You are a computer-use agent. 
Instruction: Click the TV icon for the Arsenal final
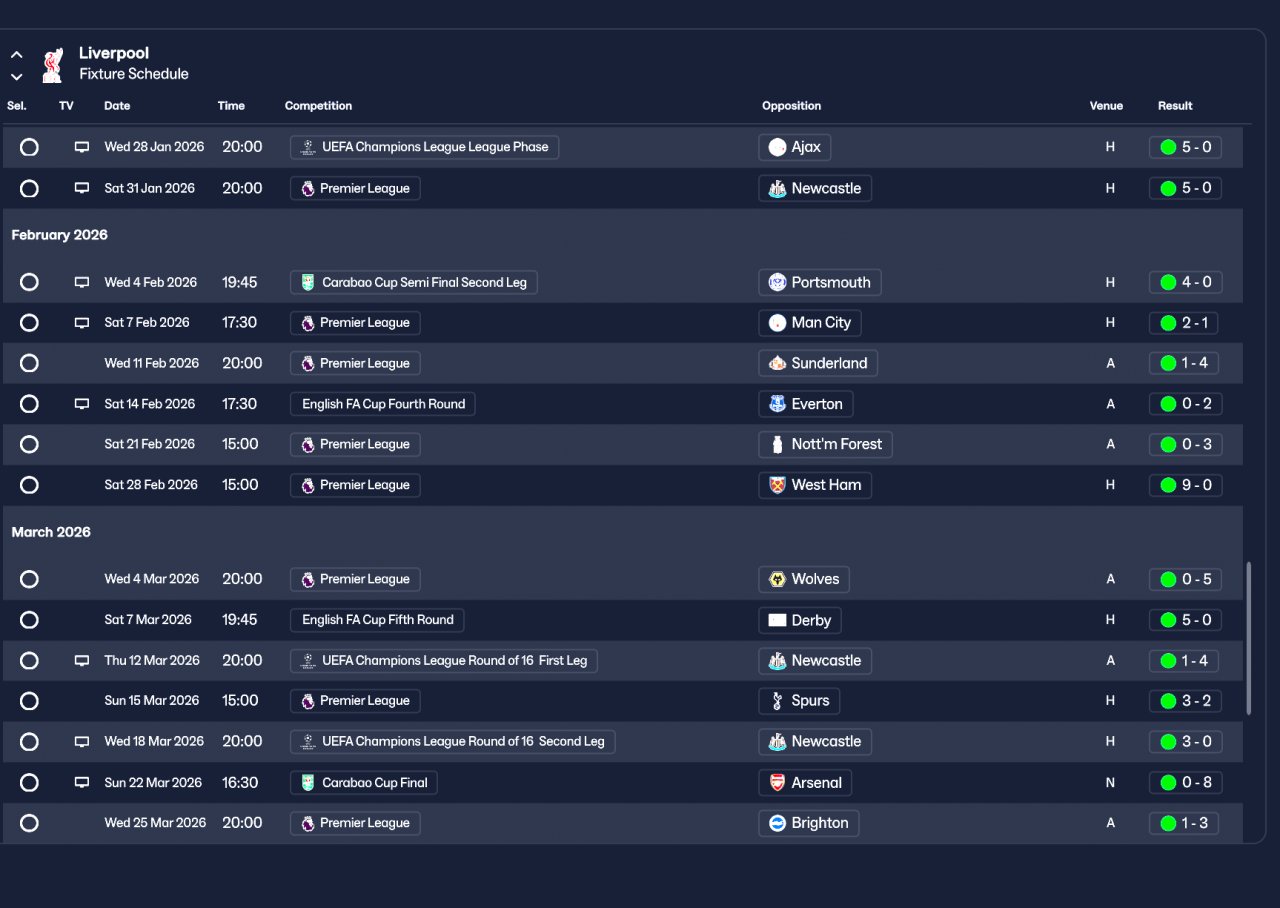pos(82,782)
